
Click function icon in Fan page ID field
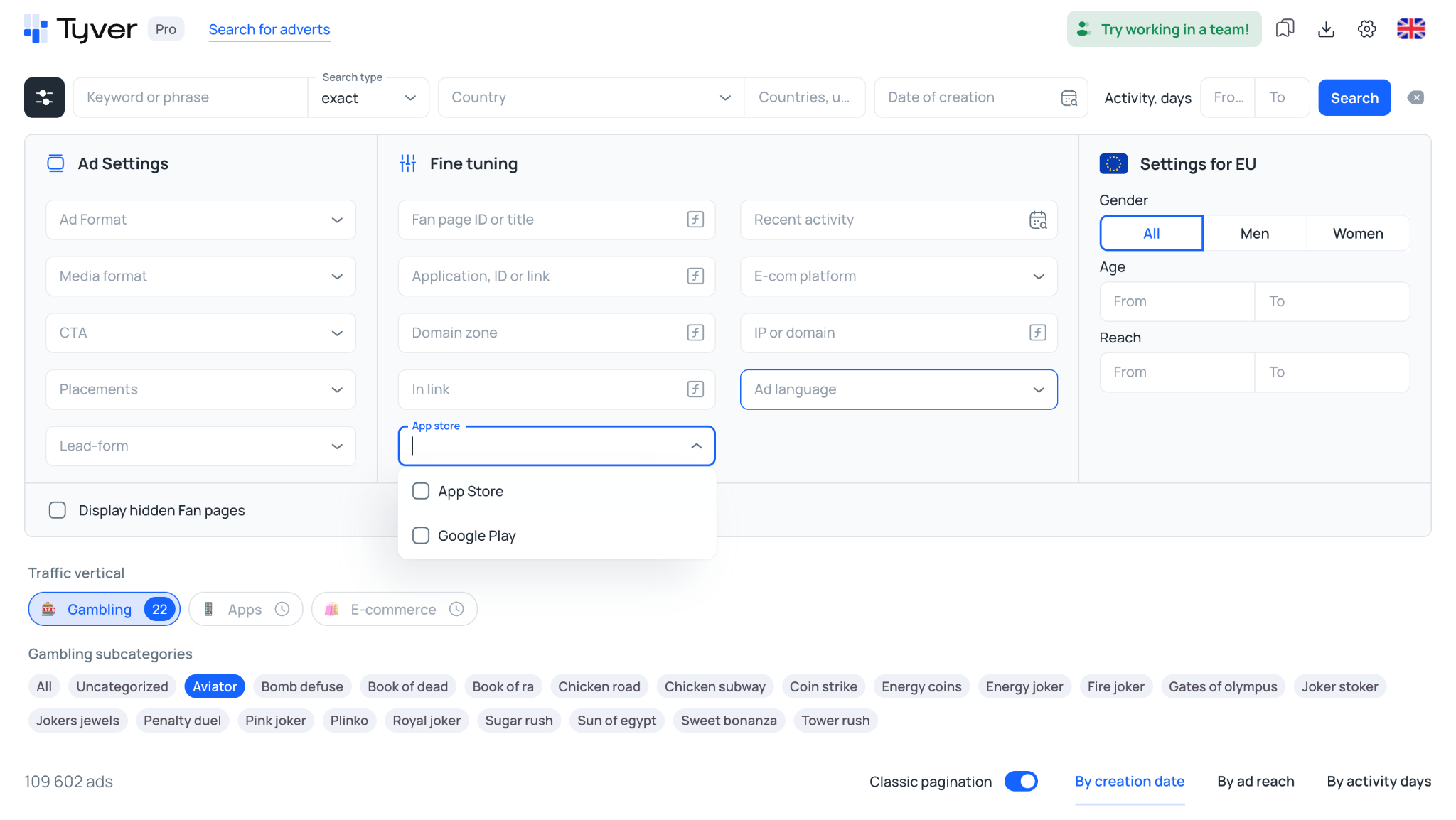tap(695, 220)
